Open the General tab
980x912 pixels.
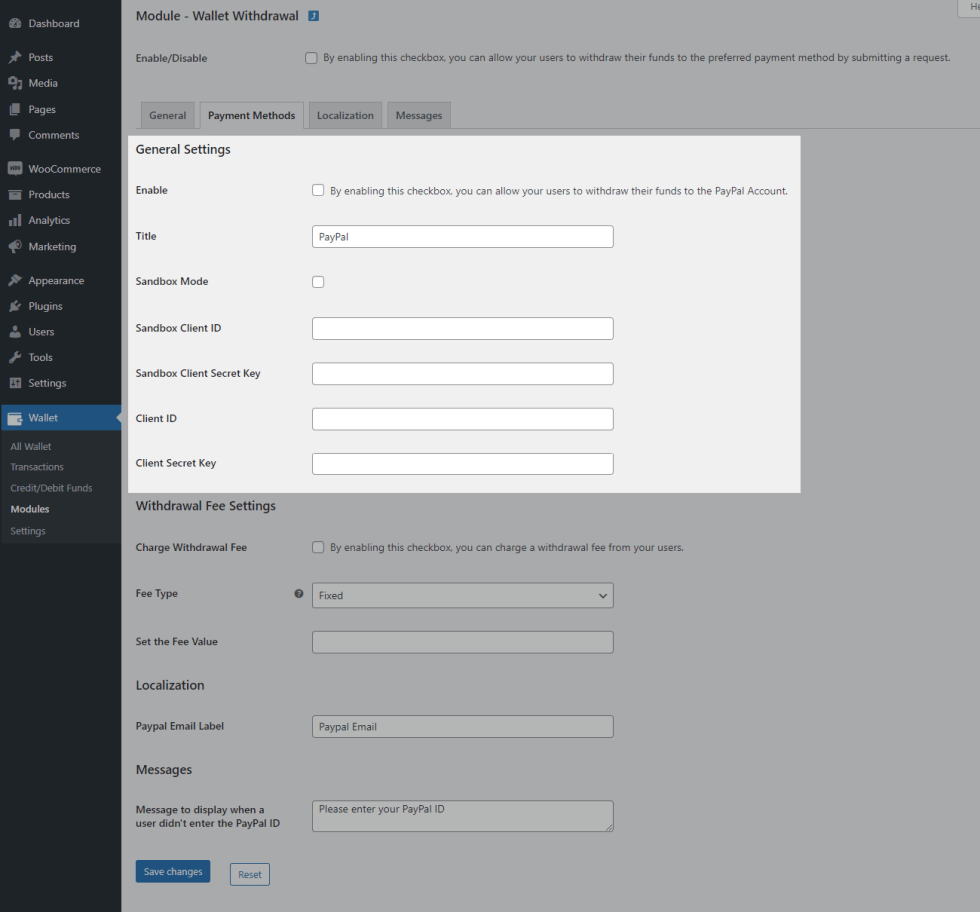point(167,116)
